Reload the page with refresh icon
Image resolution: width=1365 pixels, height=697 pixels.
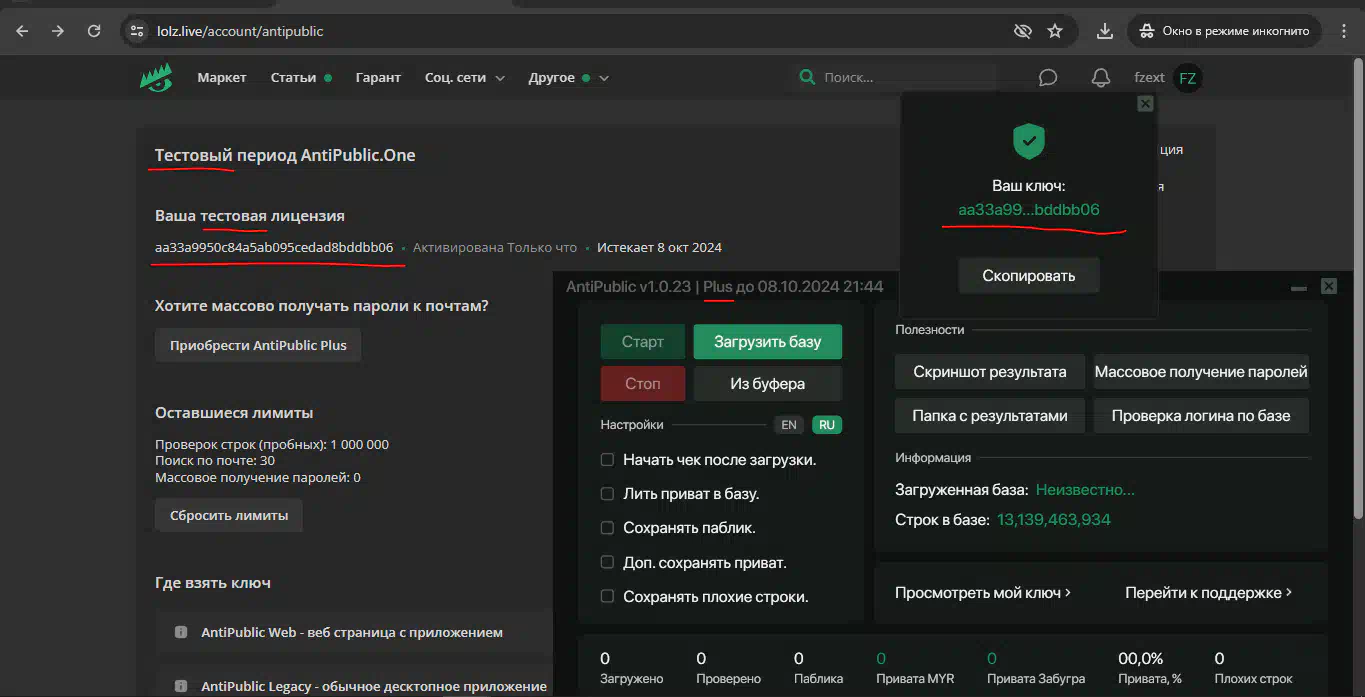(94, 31)
